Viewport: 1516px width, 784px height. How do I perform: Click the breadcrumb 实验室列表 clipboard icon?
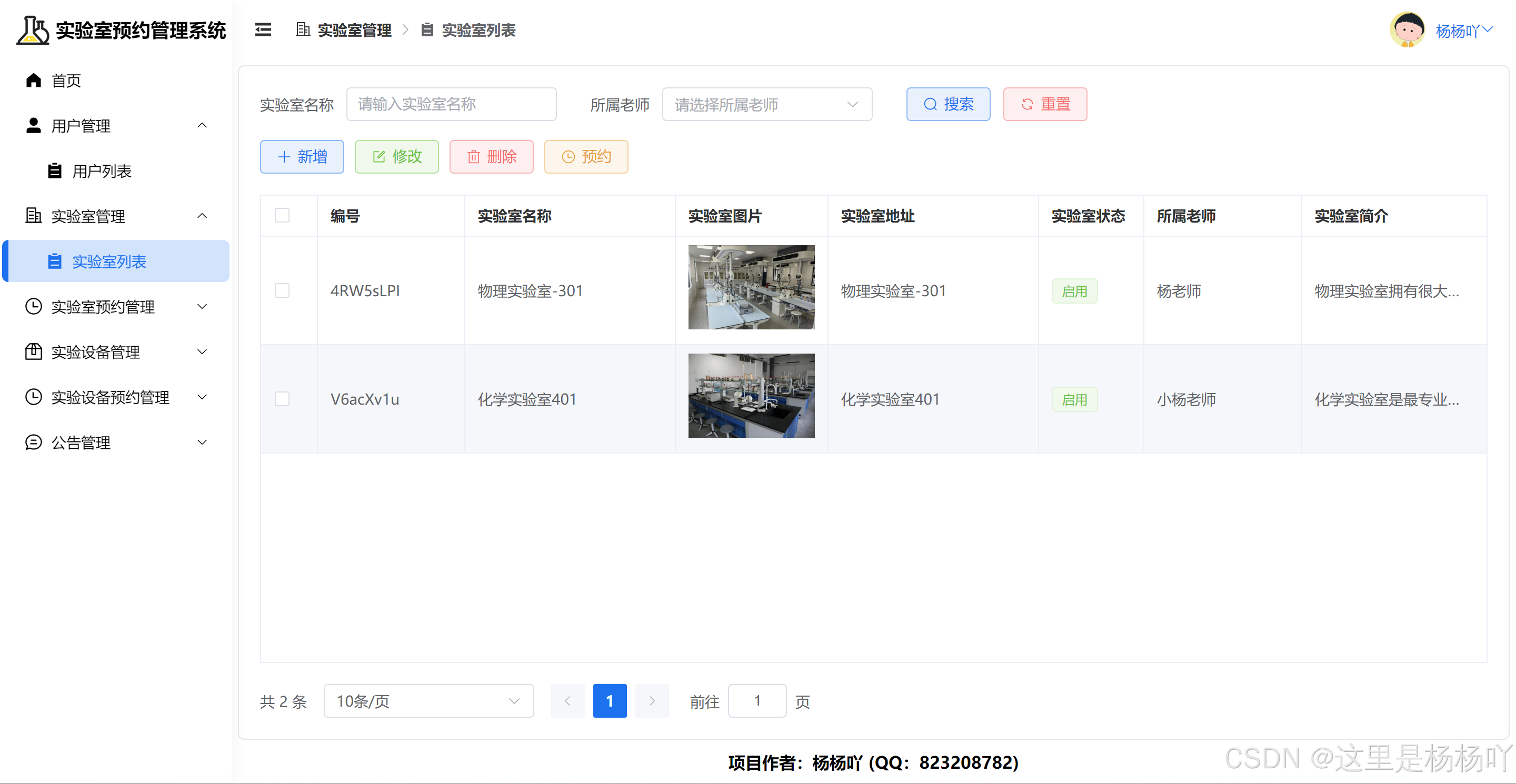point(427,29)
